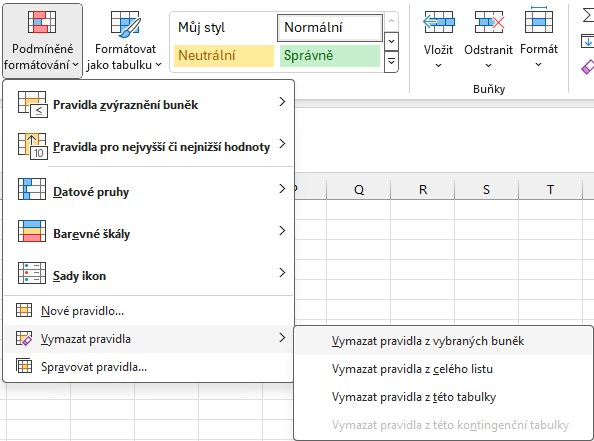The height and width of the screenshot is (441, 594).
Task: Click the Datové pruhy icon
Action: [32, 189]
